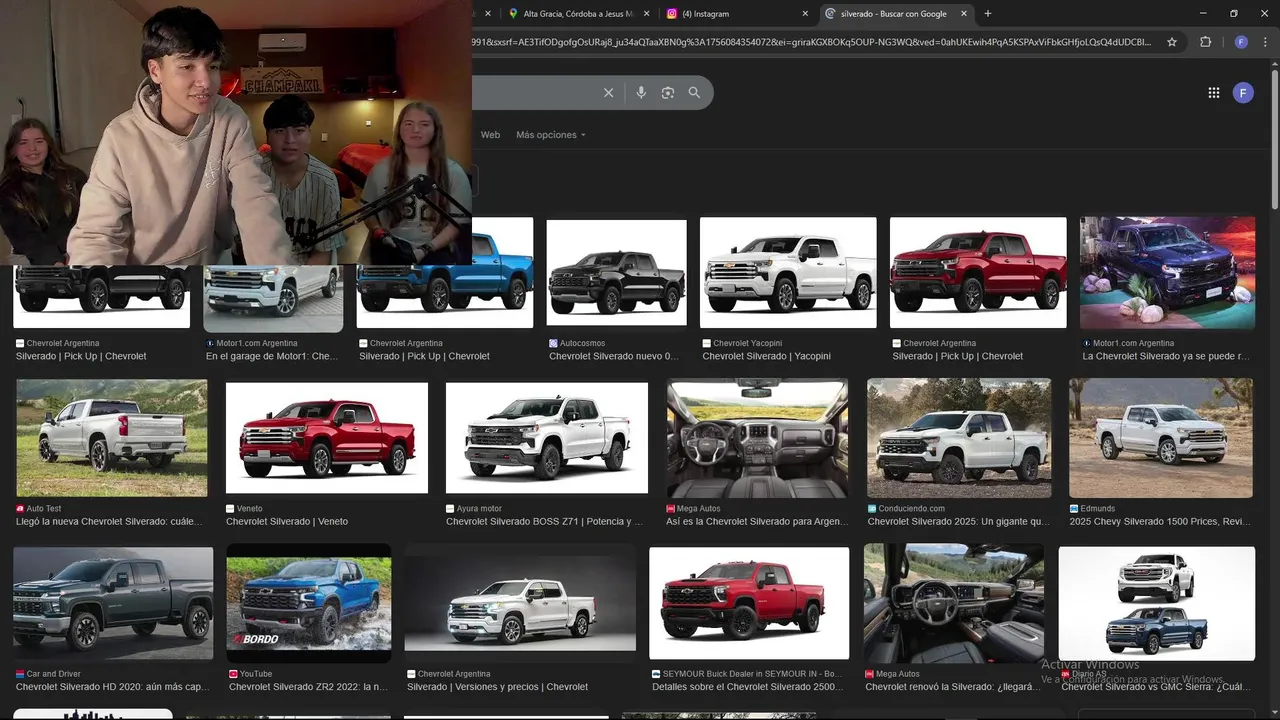Screen dimensions: 1280x720
Task: Close the silverado Google search tab
Action: [x=964, y=14]
